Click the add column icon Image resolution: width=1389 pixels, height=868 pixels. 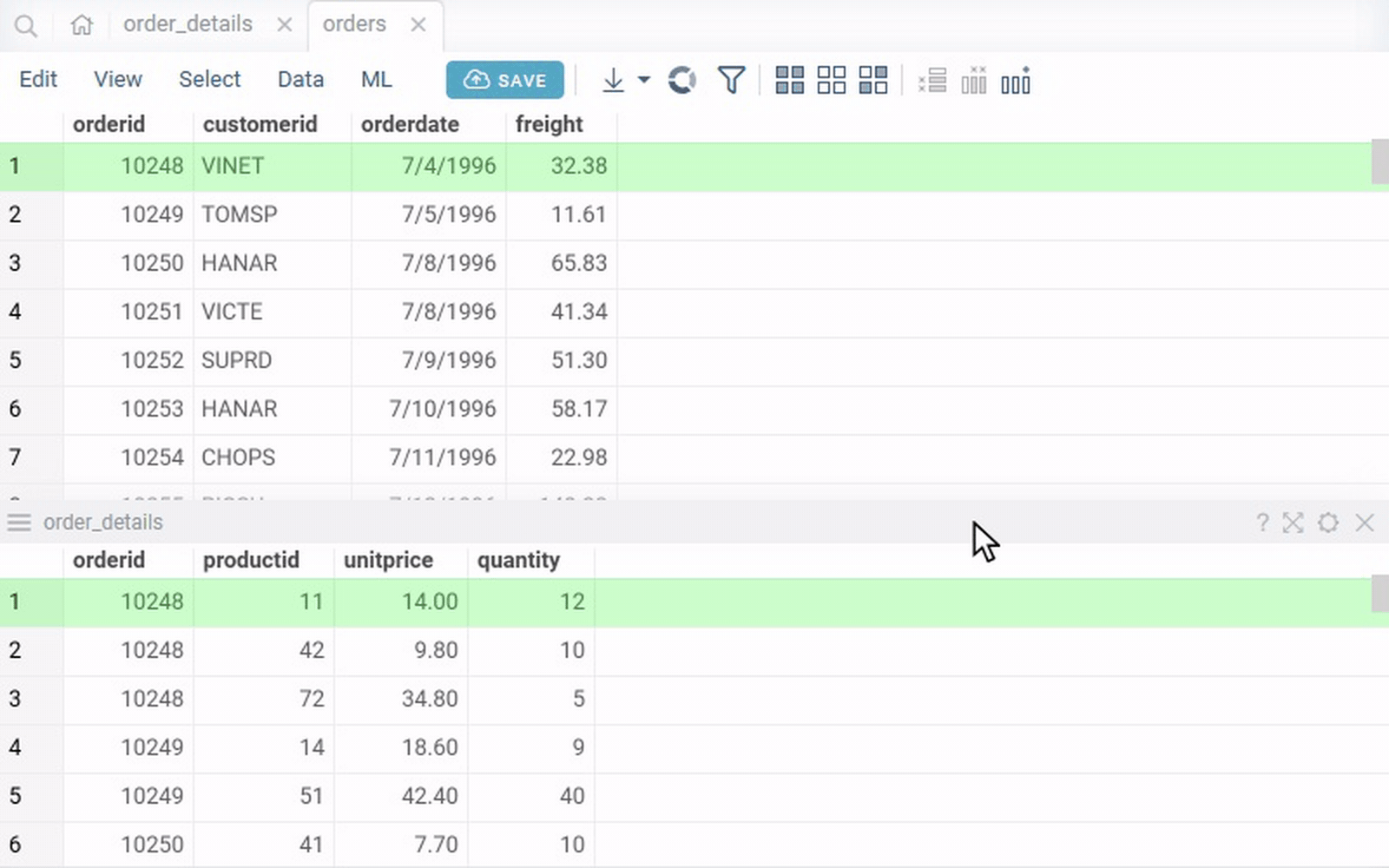pos(1016,81)
